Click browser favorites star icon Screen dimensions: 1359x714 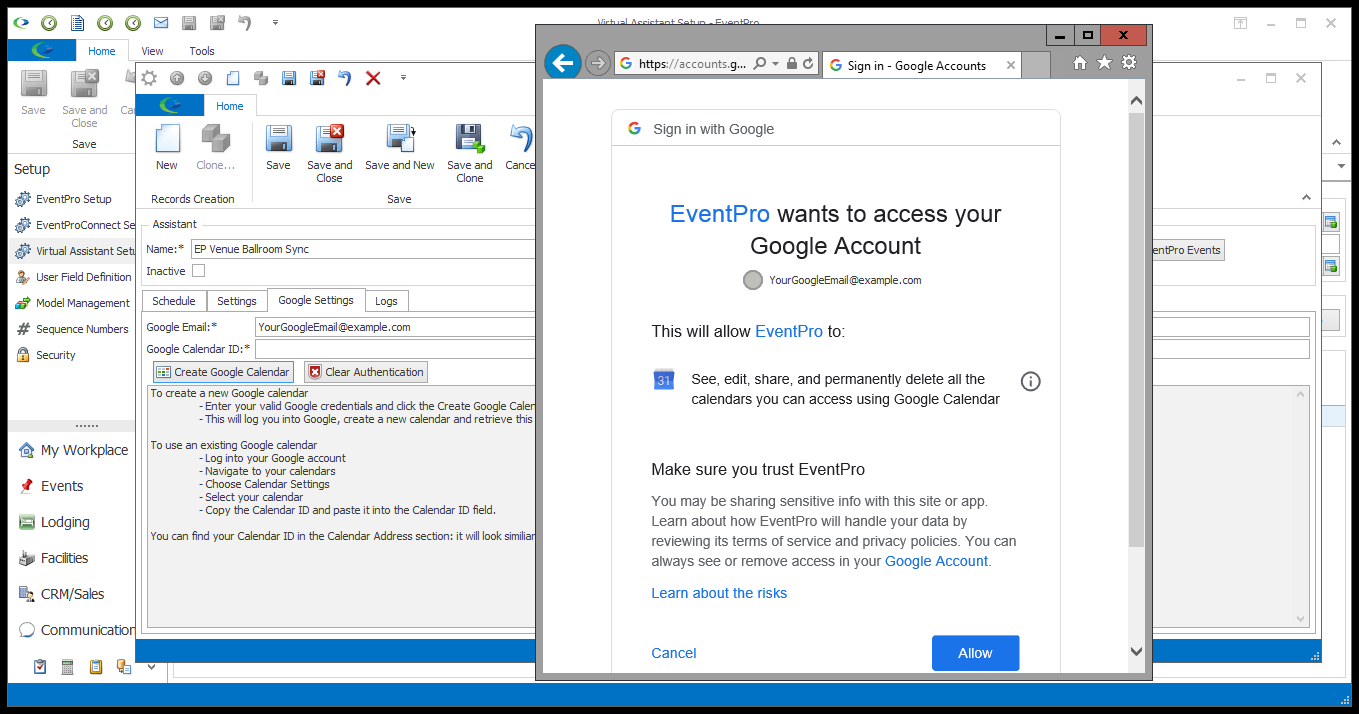pos(1104,63)
